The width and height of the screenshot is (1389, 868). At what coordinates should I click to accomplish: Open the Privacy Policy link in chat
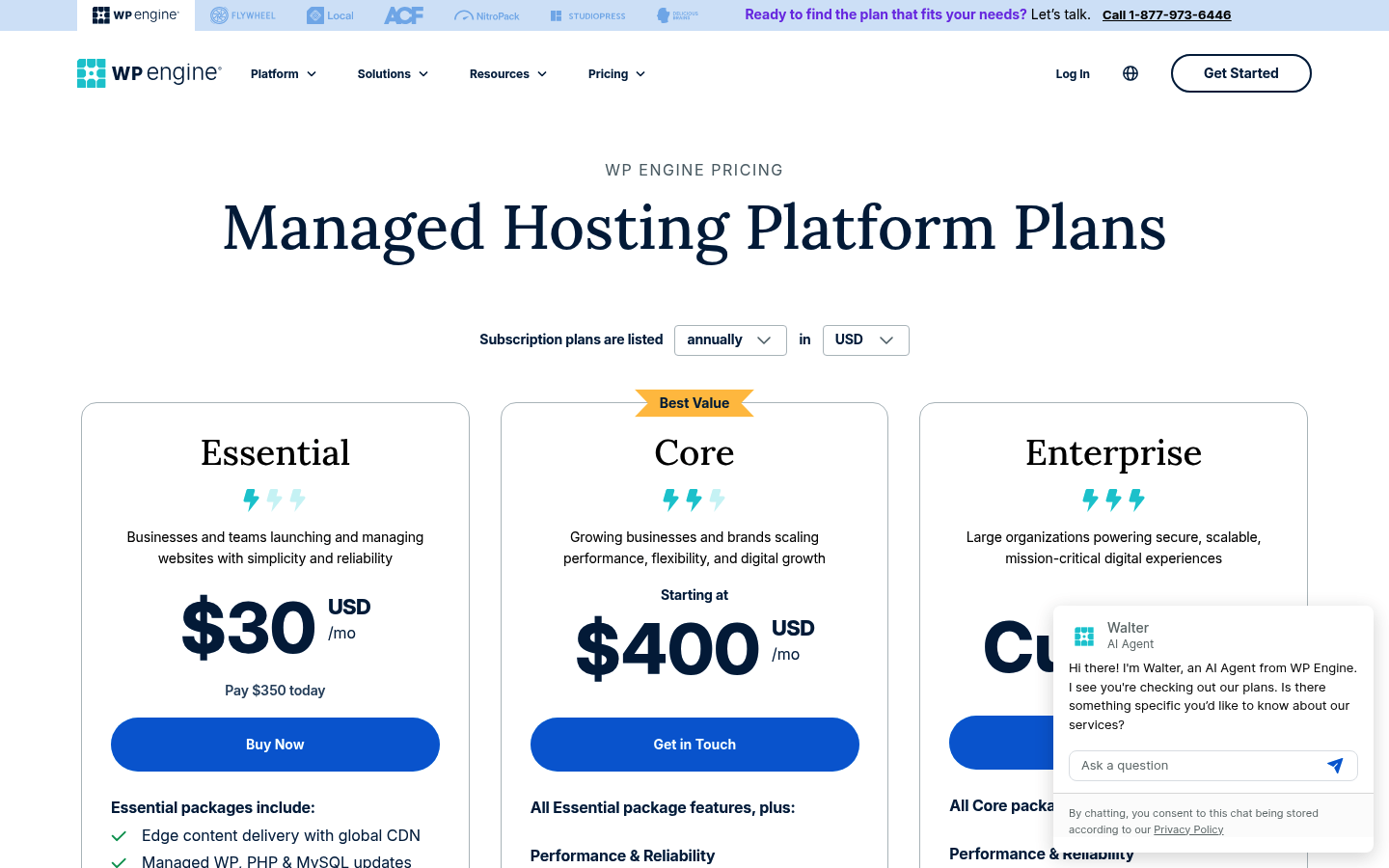coord(1188,829)
